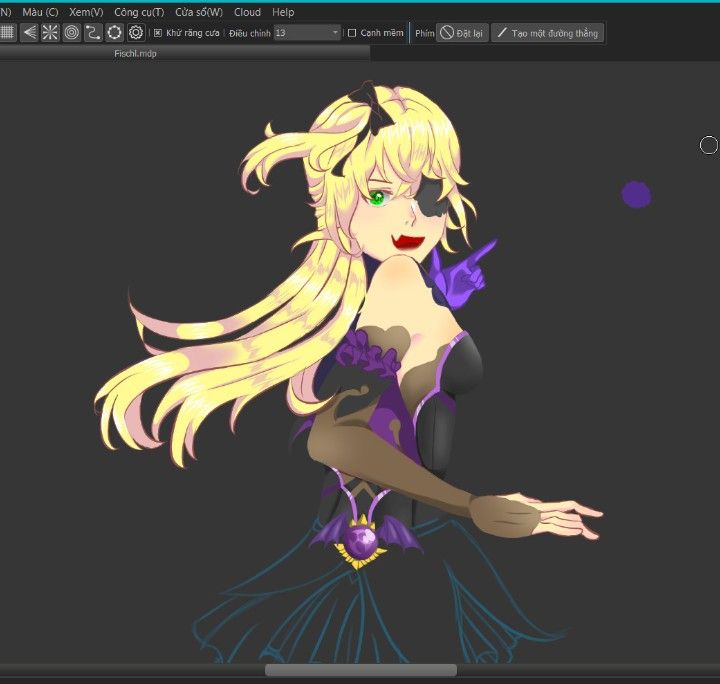Open the Công cụ(T) menu
720x684 pixels.
point(139,12)
